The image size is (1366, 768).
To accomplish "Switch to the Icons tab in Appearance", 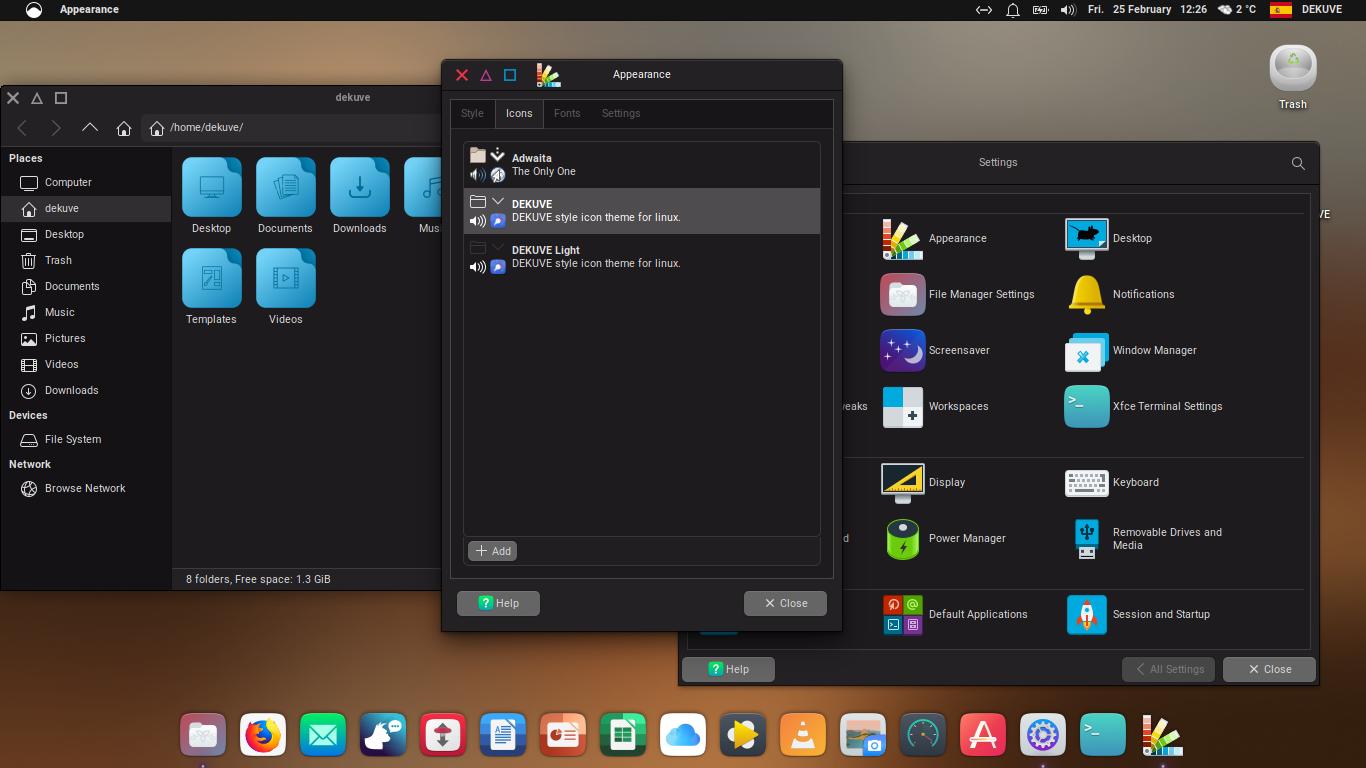I will 519,113.
